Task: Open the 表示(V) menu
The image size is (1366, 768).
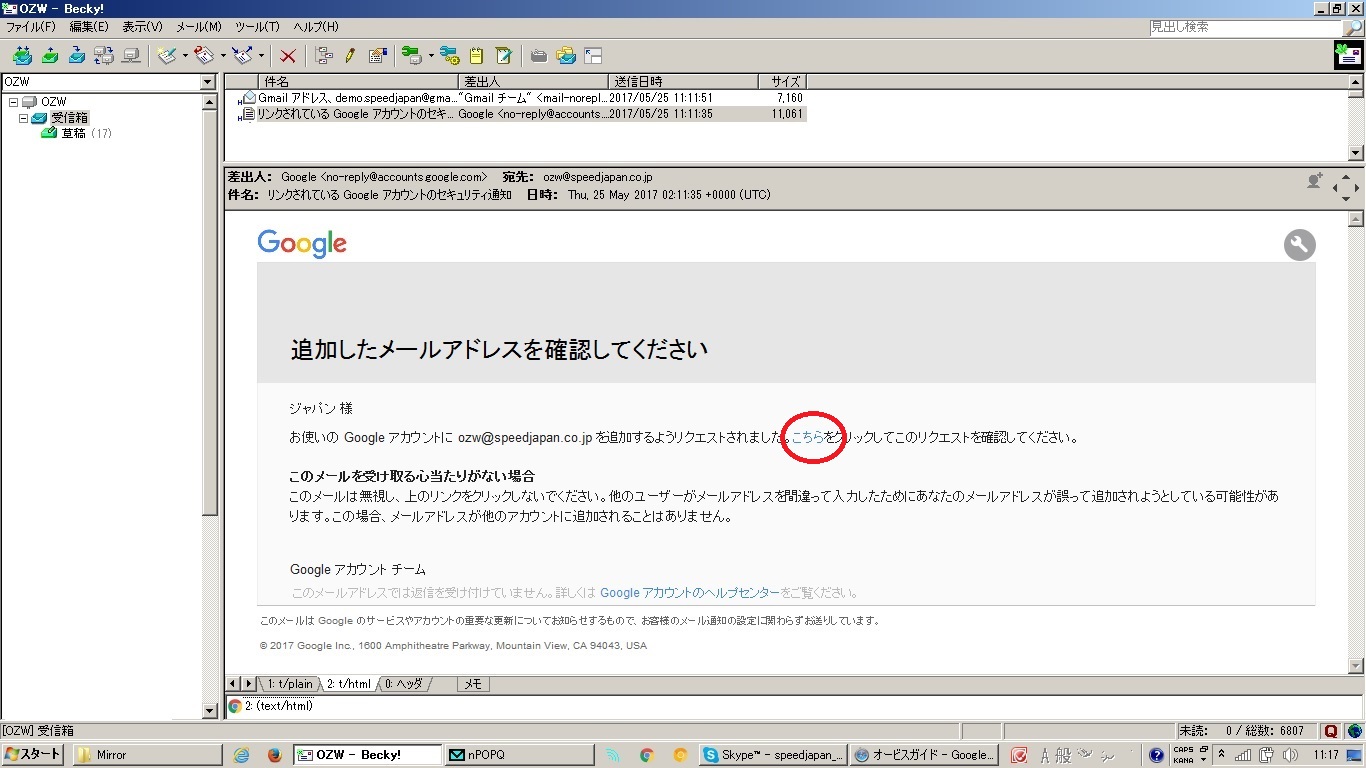Action: (143, 27)
